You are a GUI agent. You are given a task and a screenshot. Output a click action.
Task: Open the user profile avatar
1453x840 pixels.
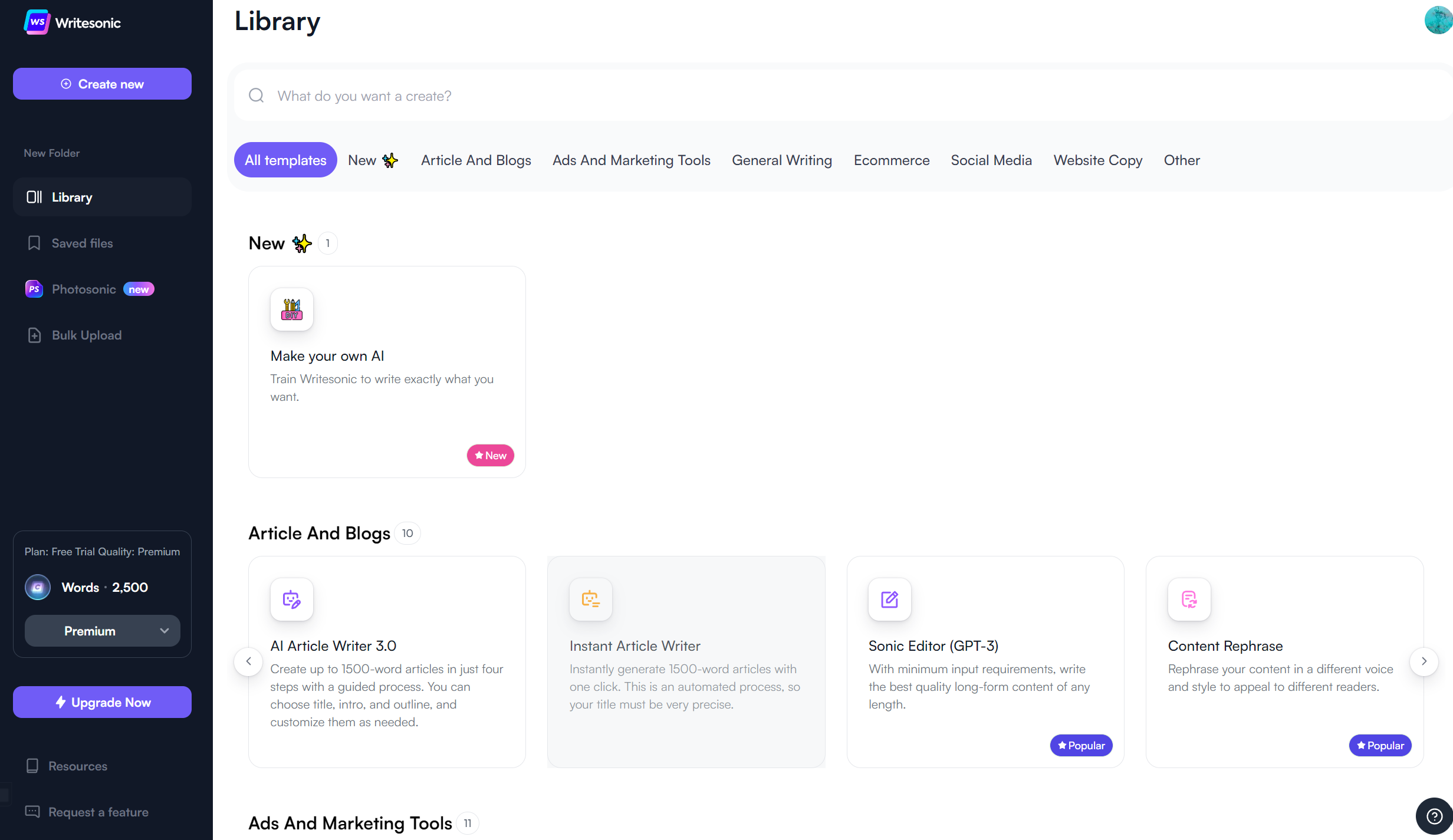(x=1438, y=20)
